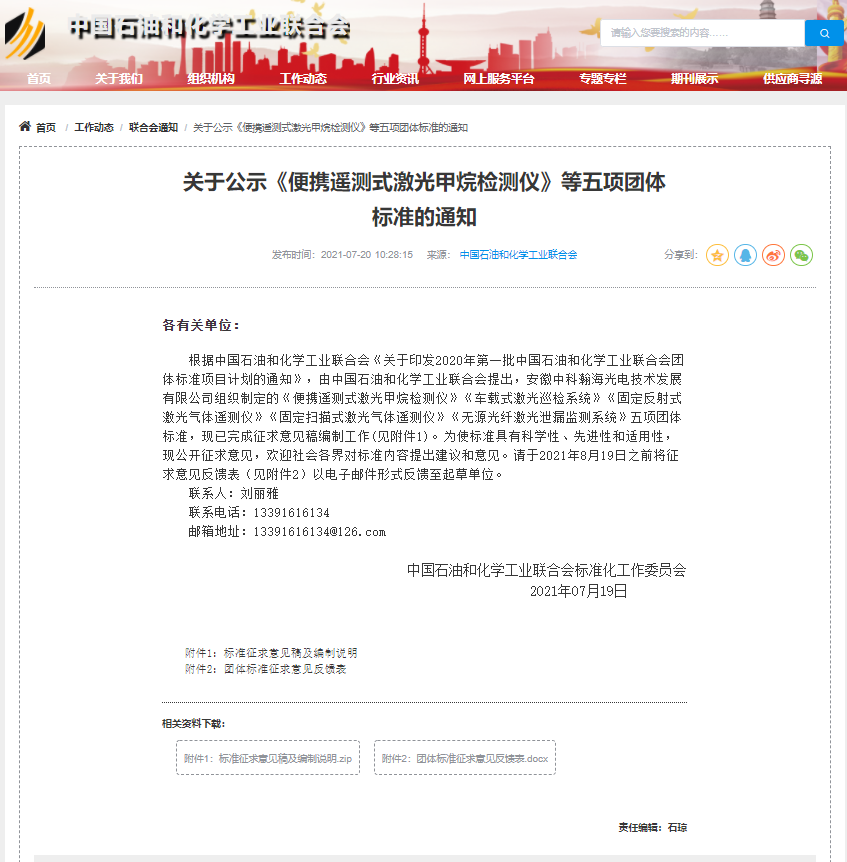Focus the search input field
847x862 pixels.
(x=702, y=33)
